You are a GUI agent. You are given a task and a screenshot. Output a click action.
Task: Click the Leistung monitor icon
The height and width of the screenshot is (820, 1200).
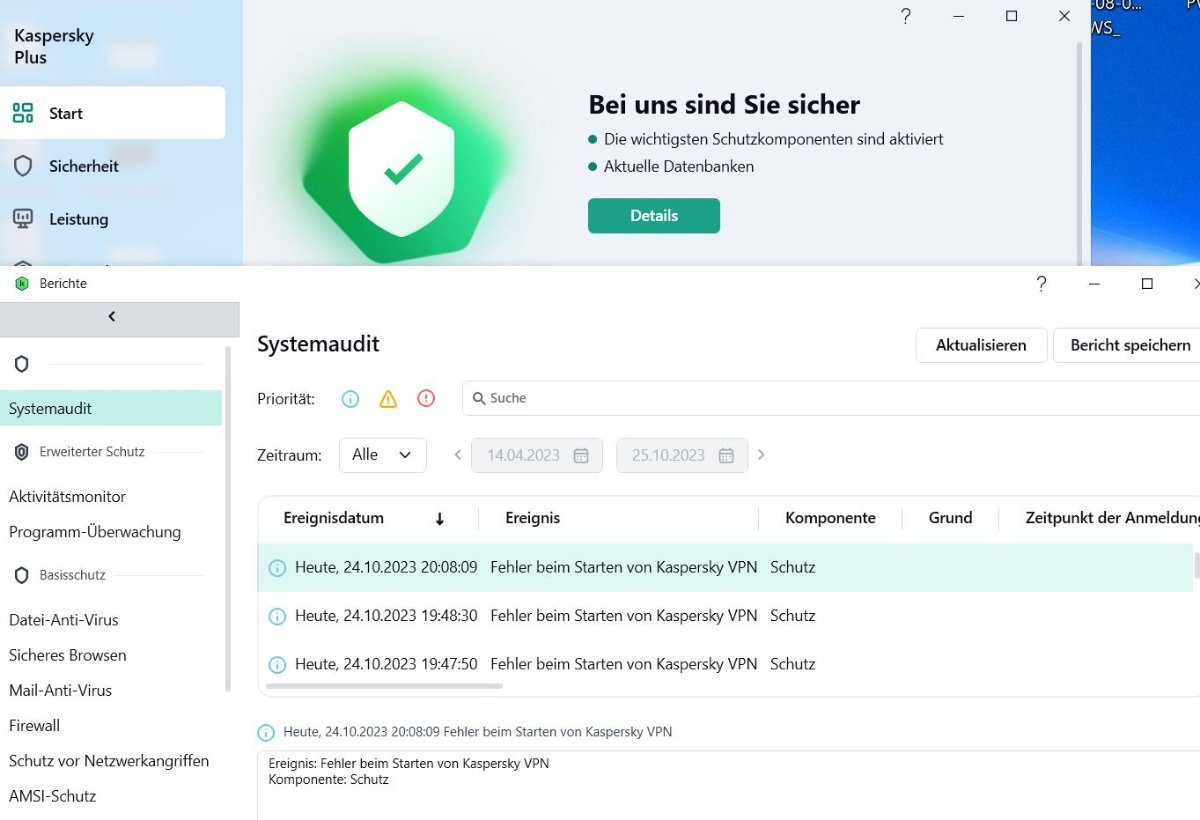[x=23, y=219]
